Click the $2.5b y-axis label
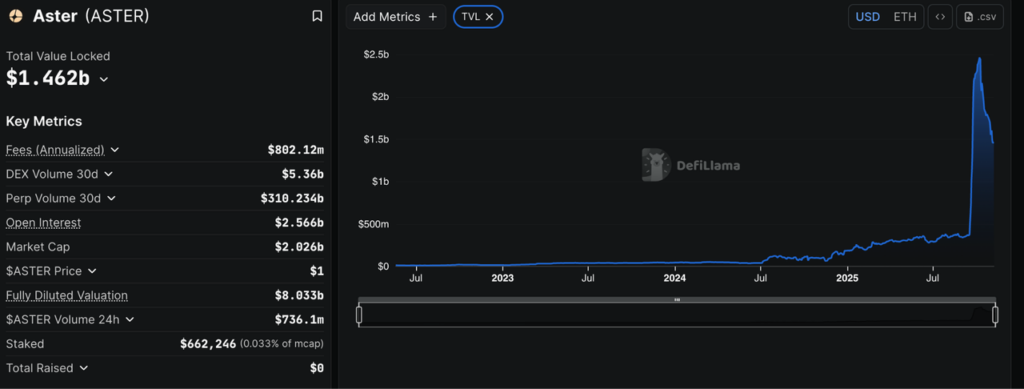This screenshot has width=1024, height=389. [x=376, y=55]
